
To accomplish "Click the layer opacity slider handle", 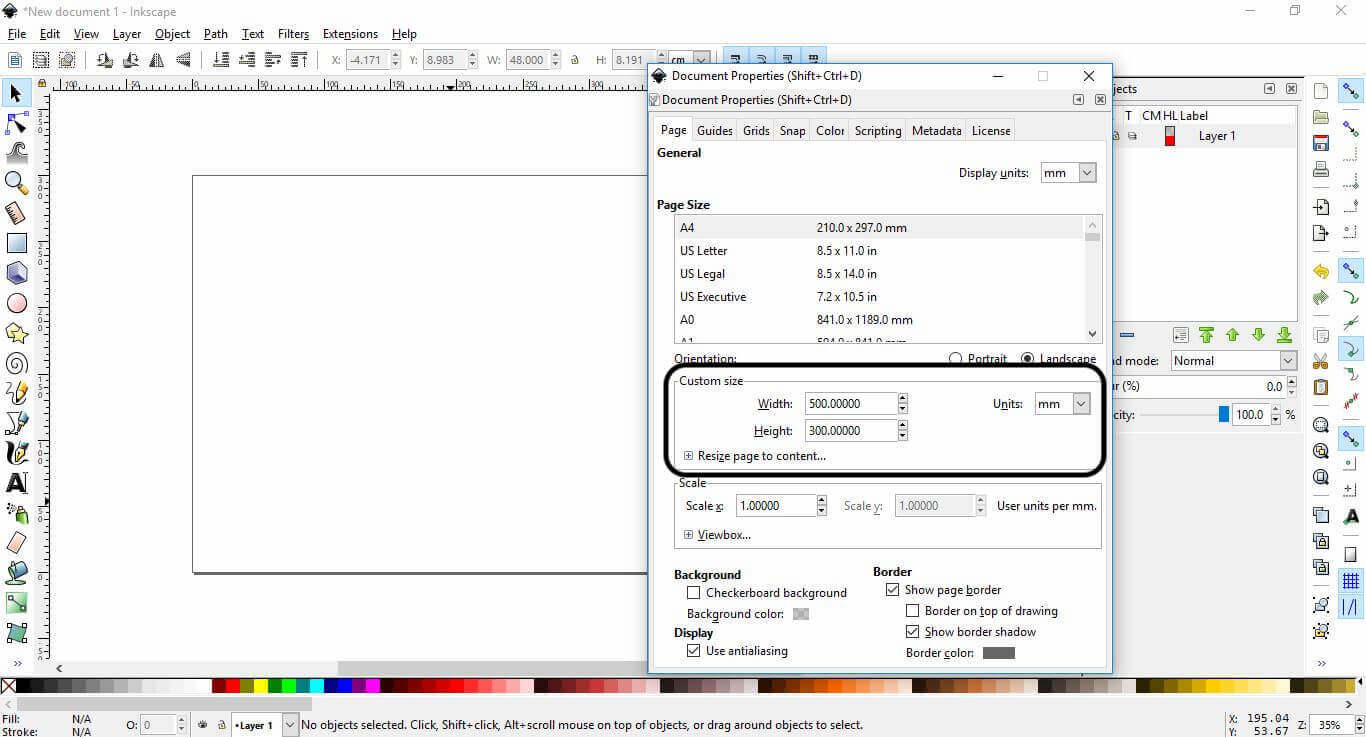I will tap(1224, 414).
